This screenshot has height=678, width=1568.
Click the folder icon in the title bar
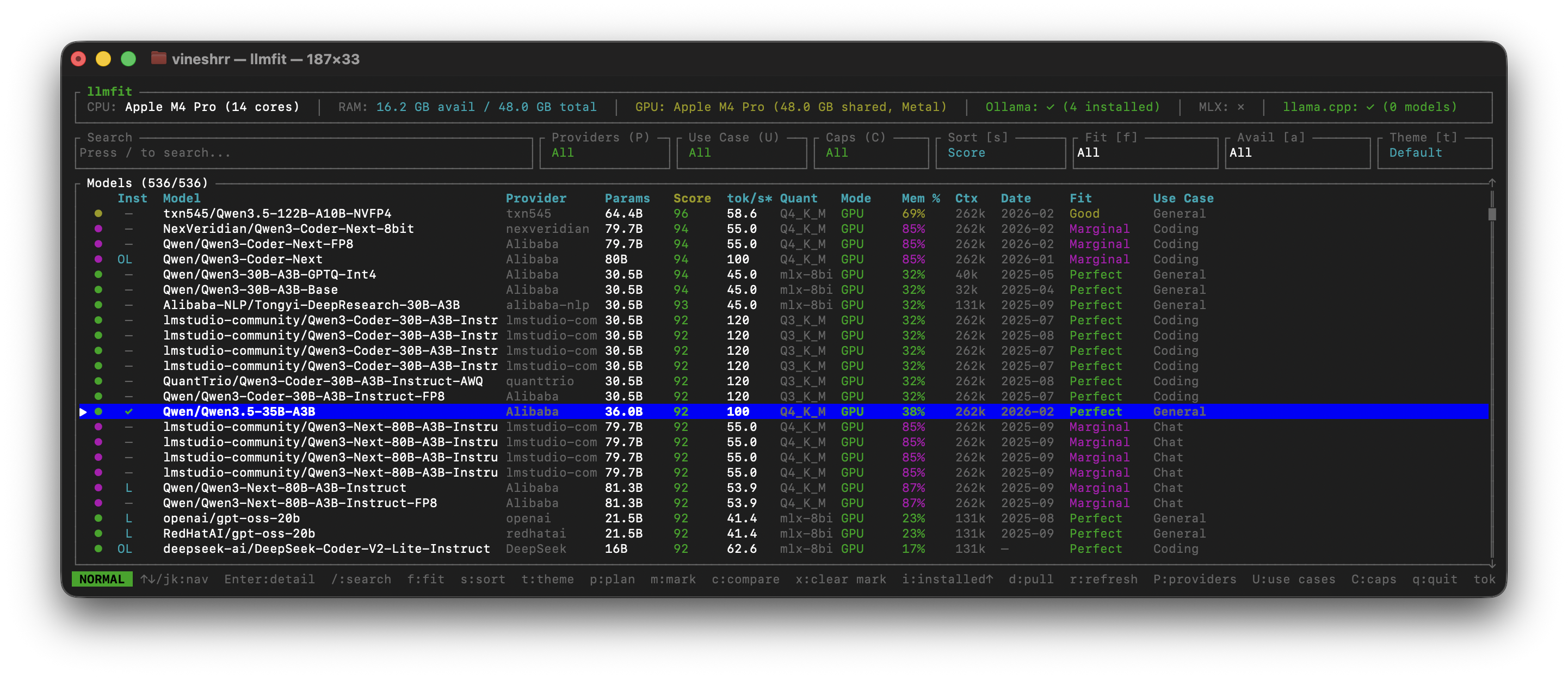(x=159, y=58)
